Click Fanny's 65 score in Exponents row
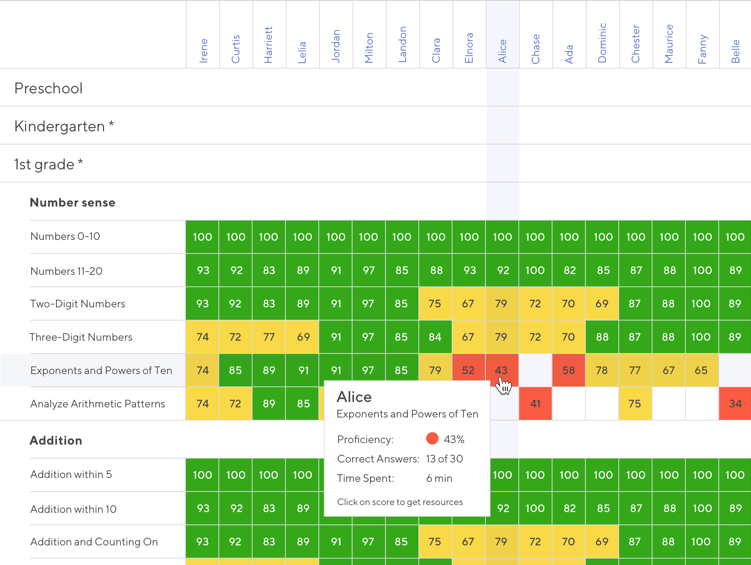 coord(702,370)
